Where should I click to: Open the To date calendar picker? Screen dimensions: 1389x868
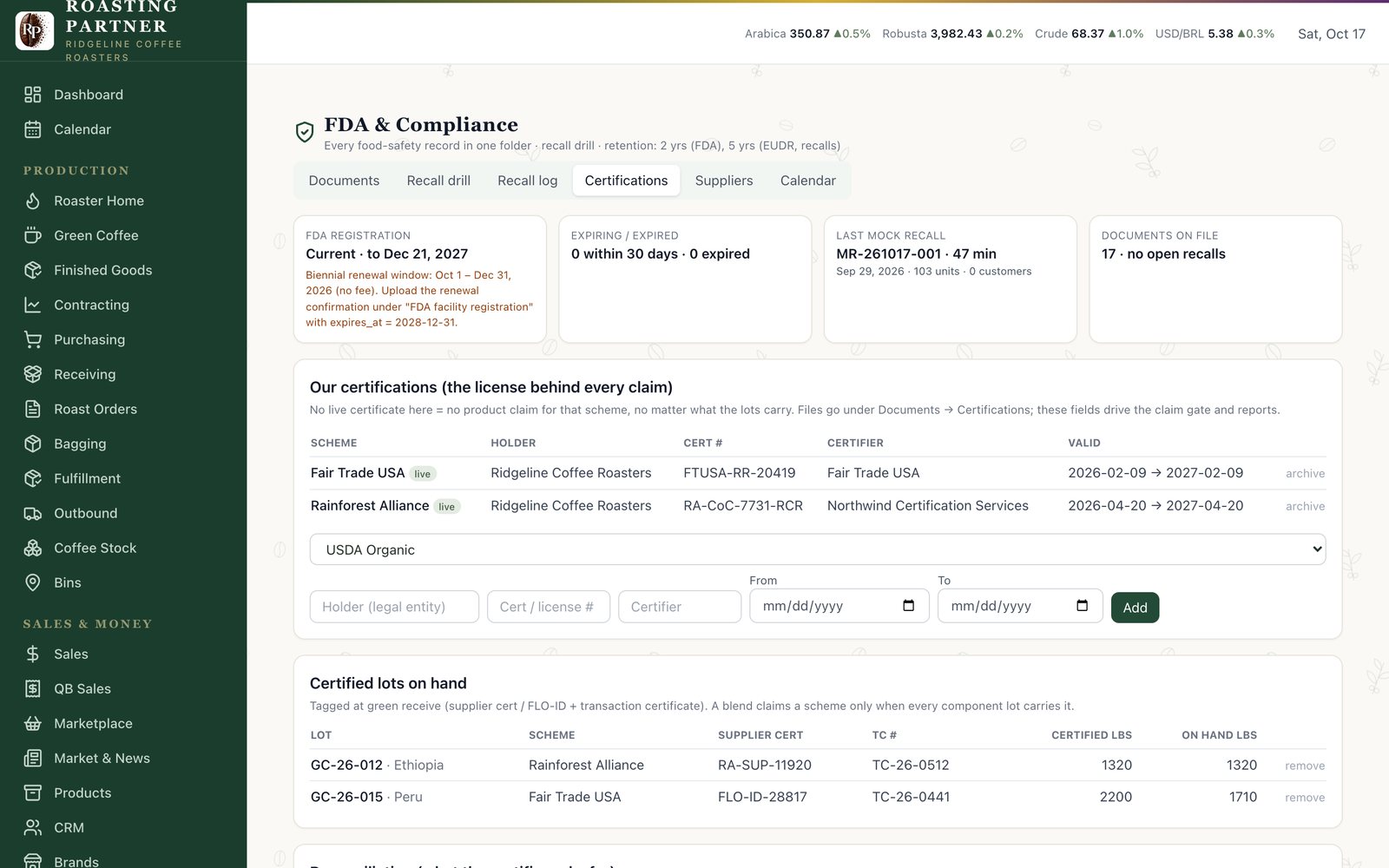pos(1082,606)
